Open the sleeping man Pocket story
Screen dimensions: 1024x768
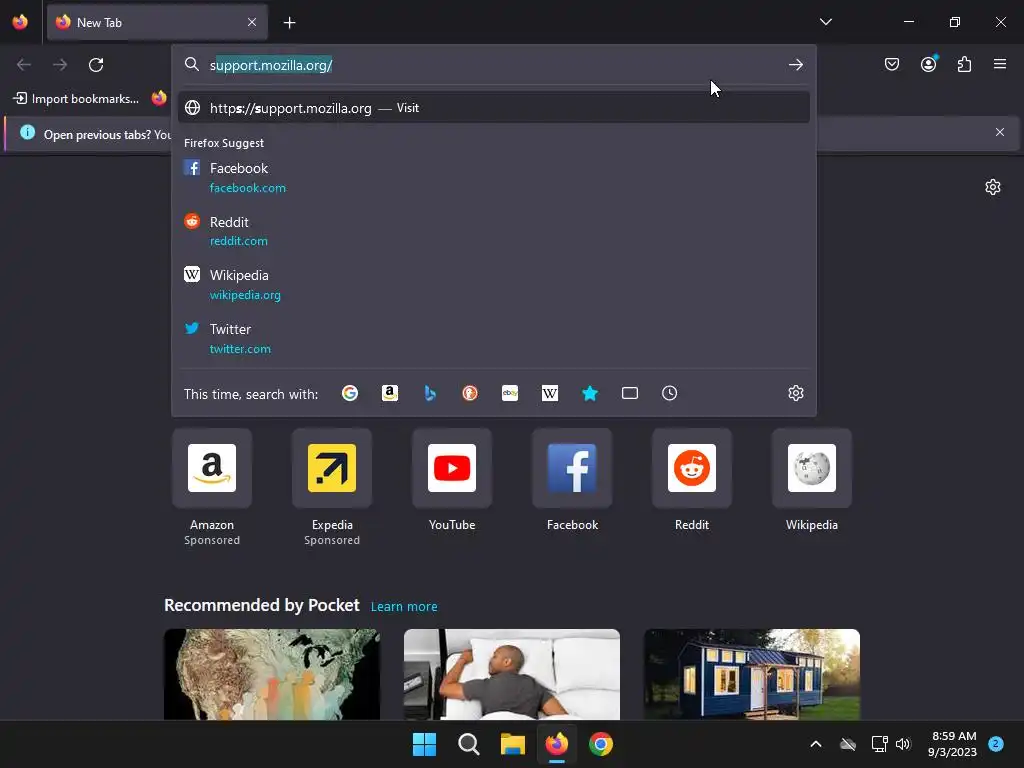pos(512,674)
